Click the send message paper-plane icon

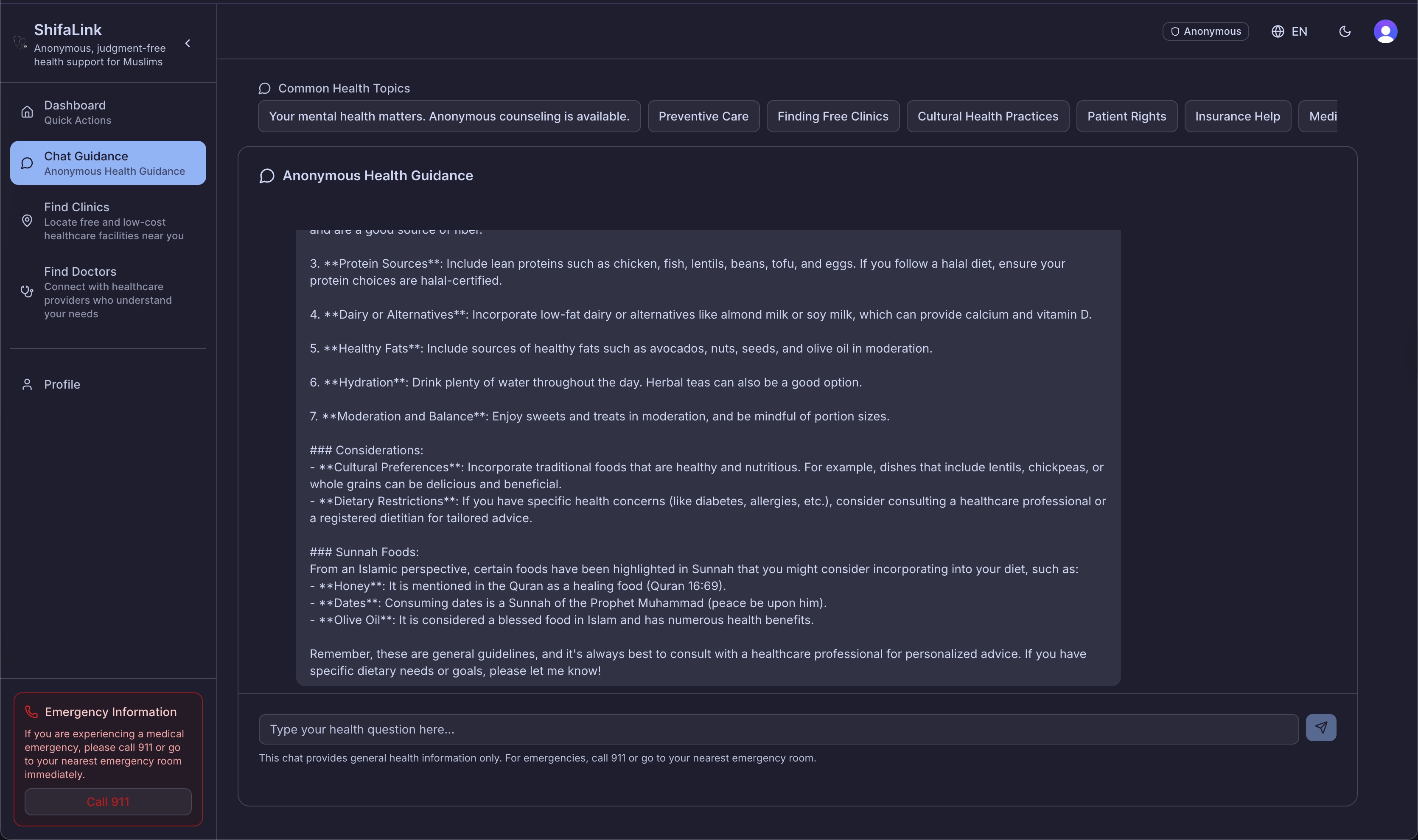(x=1321, y=727)
